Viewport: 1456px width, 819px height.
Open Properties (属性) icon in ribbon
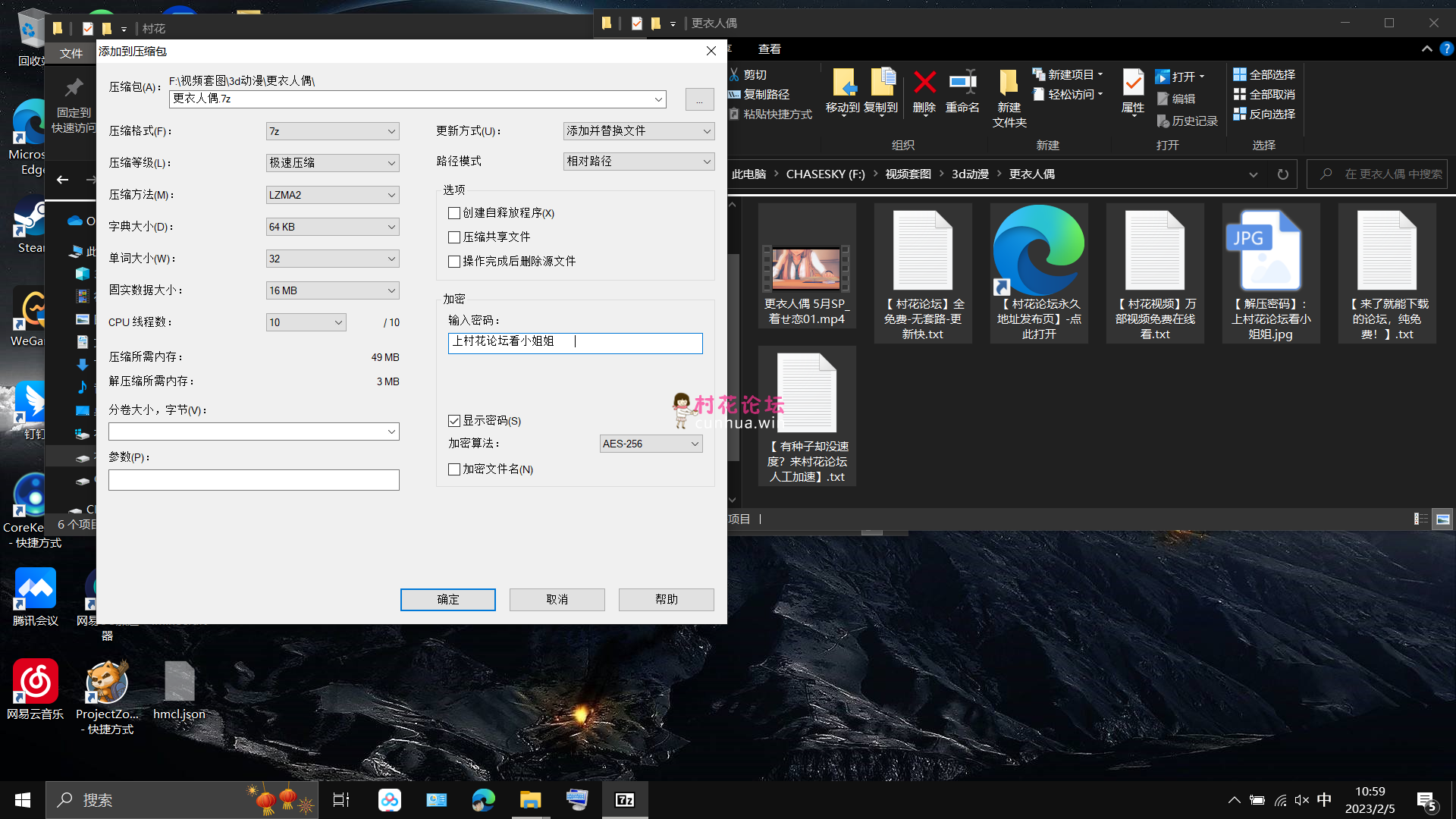(x=1133, y=91)
